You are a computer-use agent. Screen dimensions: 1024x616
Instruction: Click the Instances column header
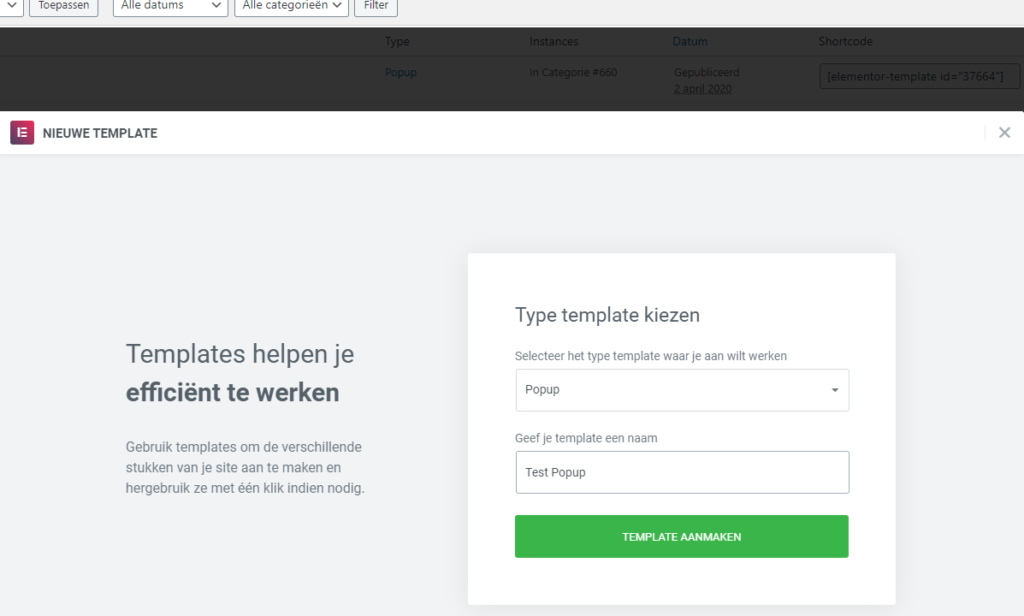(554, 41)
